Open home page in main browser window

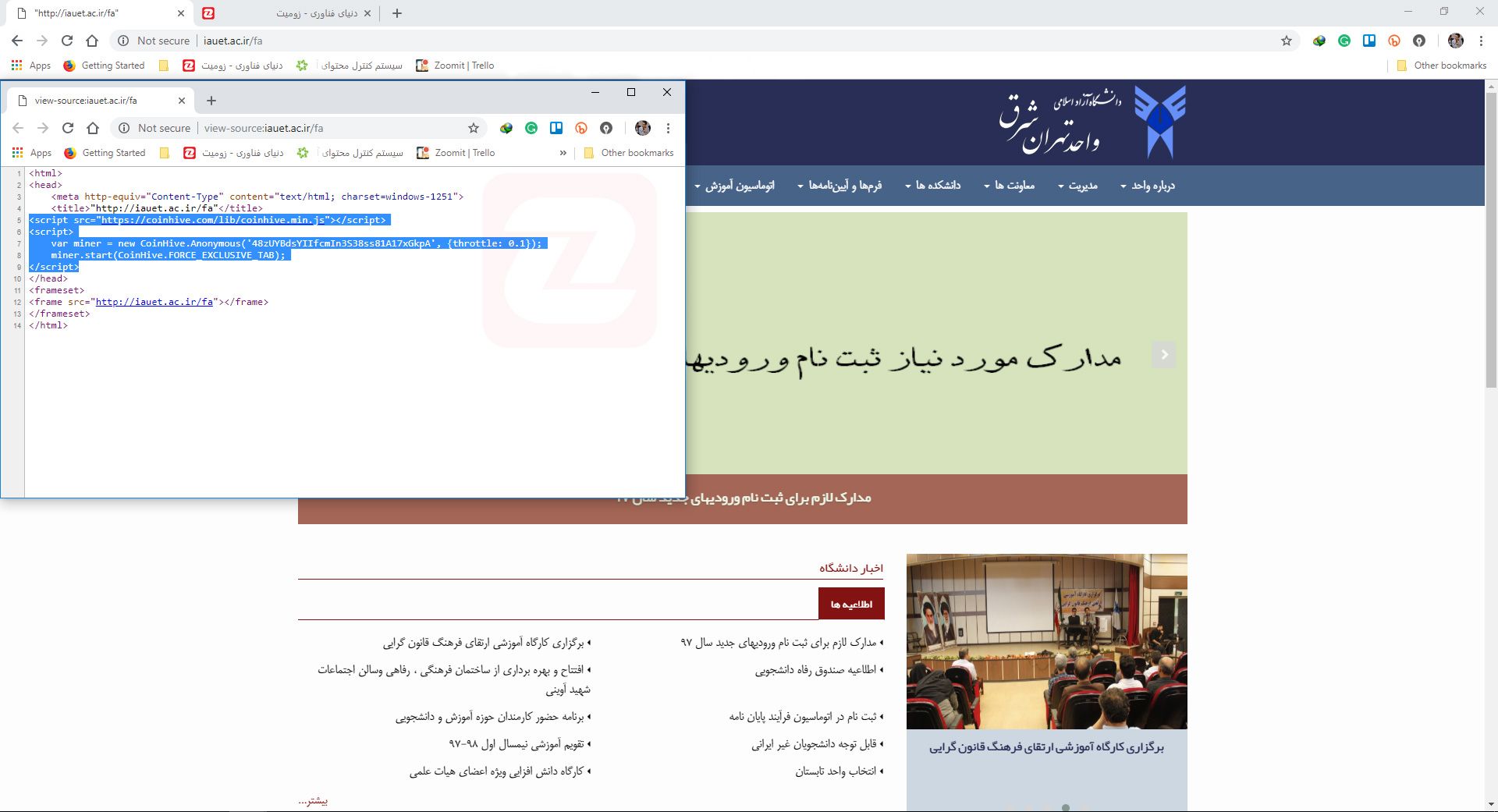tap(92, 41)
